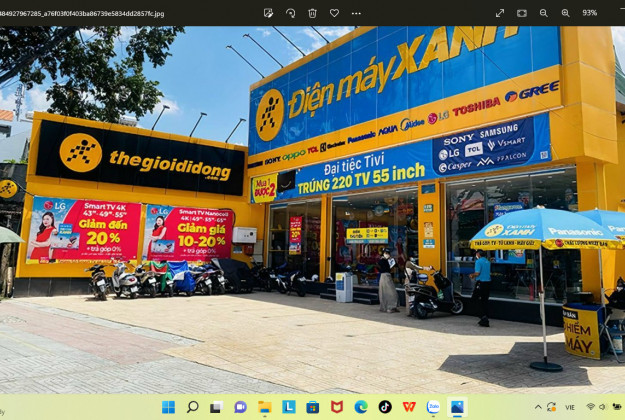Enter full screen with the diagonal arrows icon
Viewport: 625px width, 420px height.
point(500,13)
